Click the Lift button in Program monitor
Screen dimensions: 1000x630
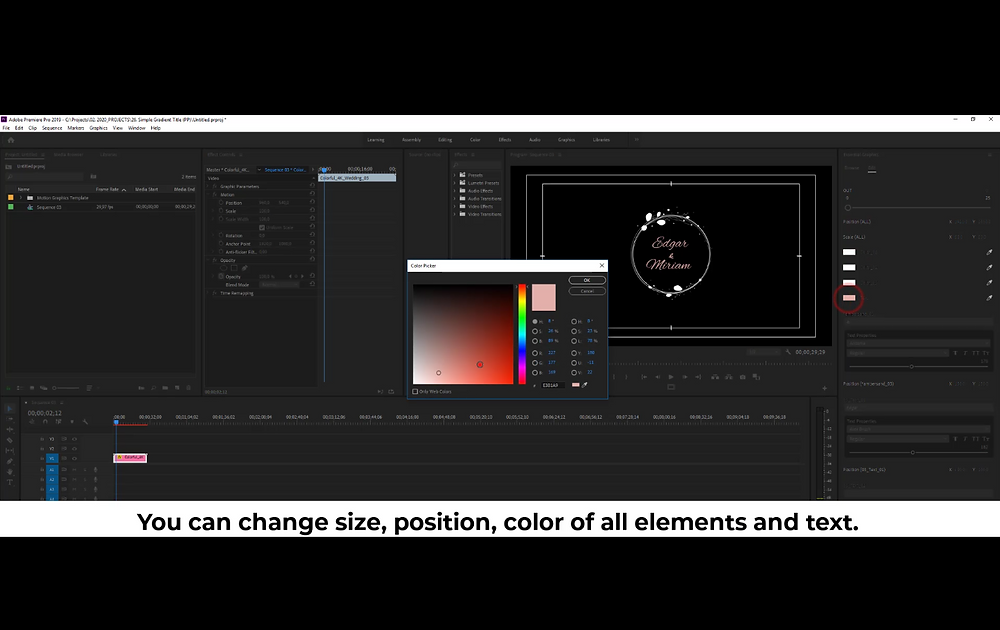(x=715, y=377)
